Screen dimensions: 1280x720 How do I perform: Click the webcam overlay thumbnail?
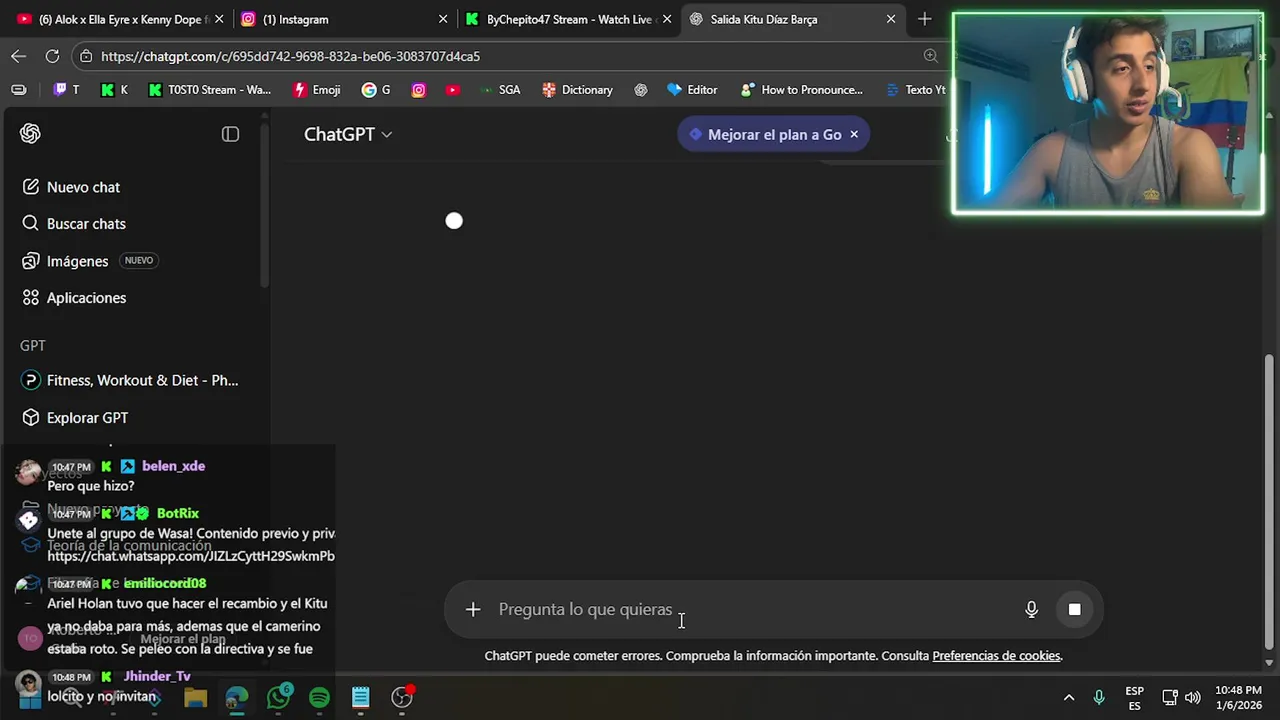click(x=1108, y=113)
